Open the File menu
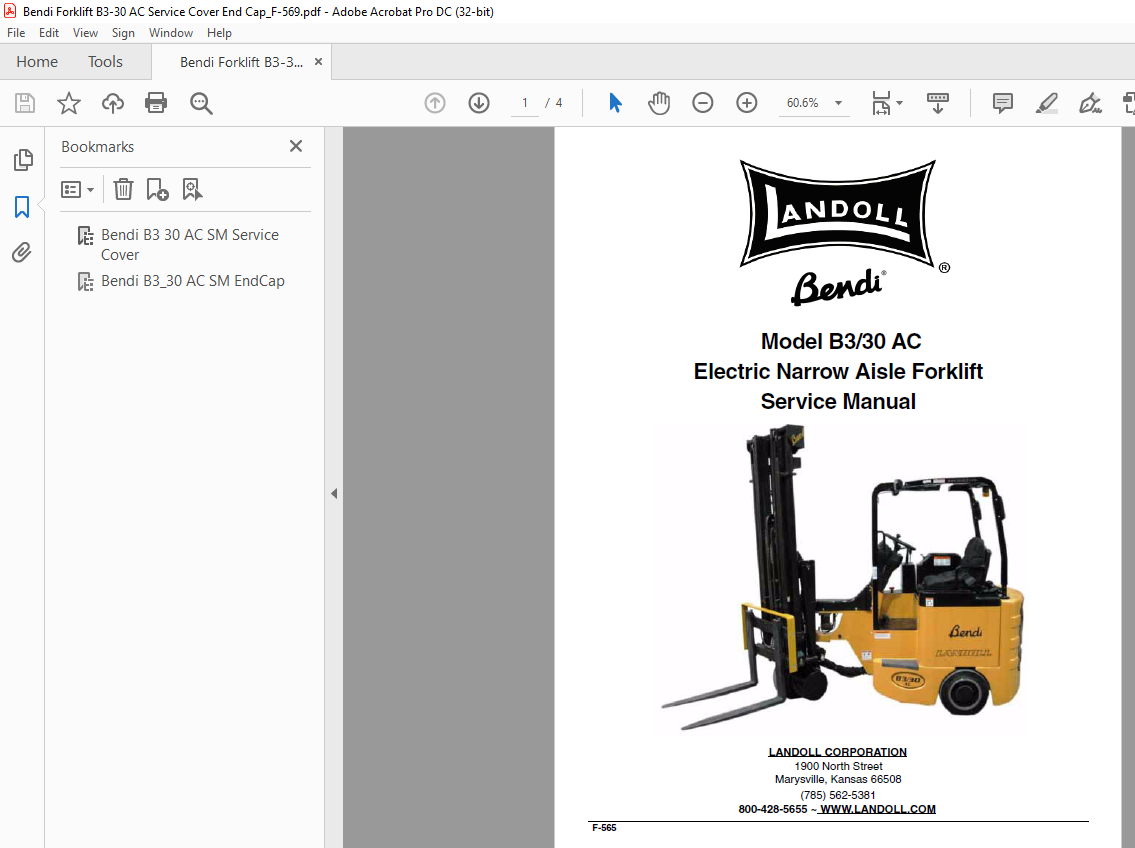This screenshot has height=848, width=1135. [16, 33]
